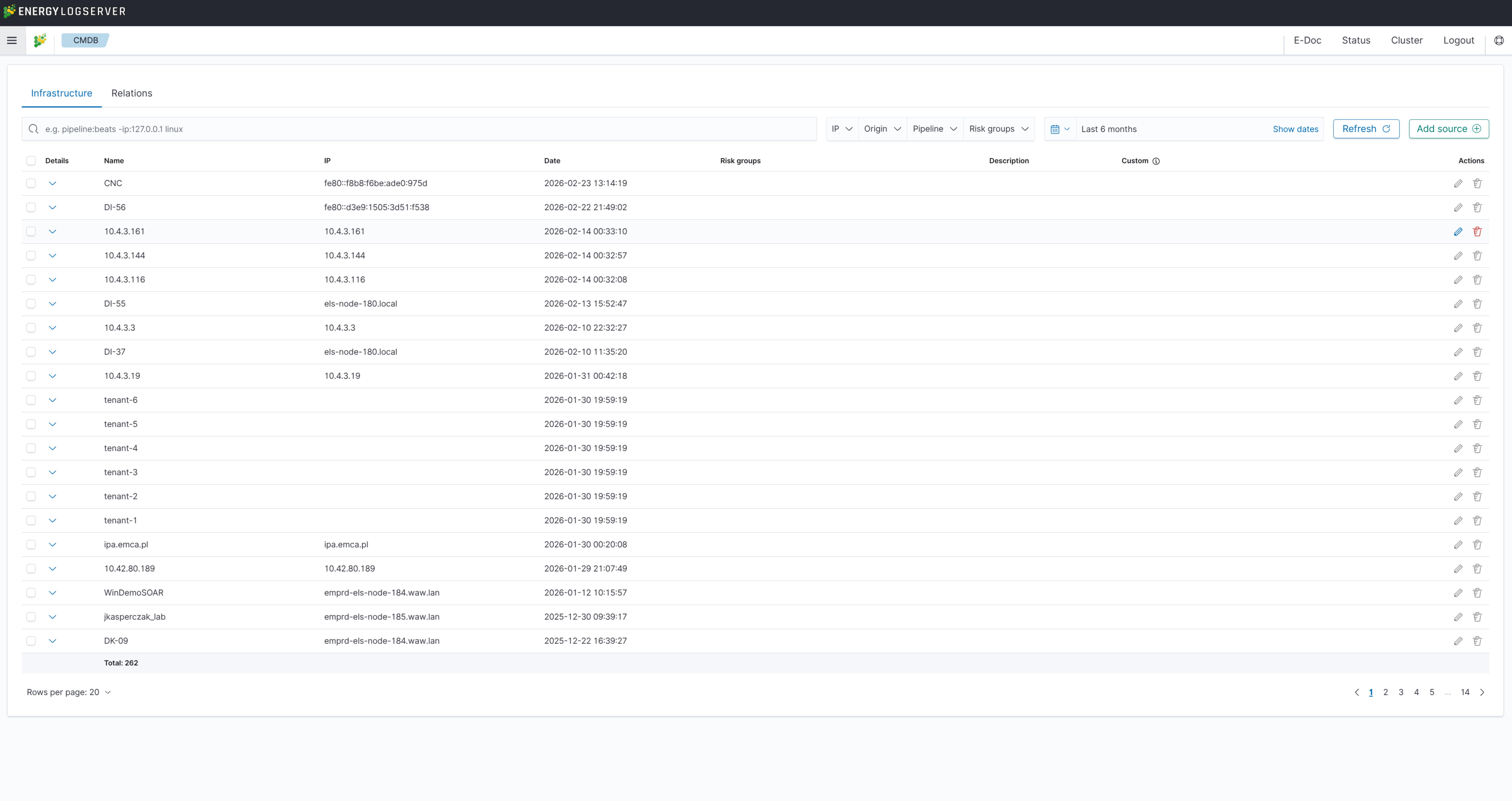Open the Risk groups filter dropdown
The image size is (1512, 801).
998,129
